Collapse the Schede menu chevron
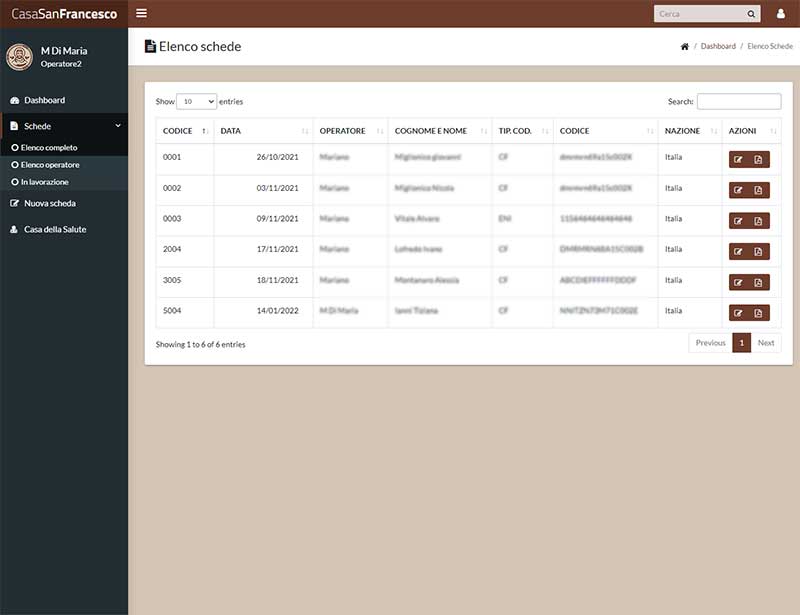 coord(118,126)
